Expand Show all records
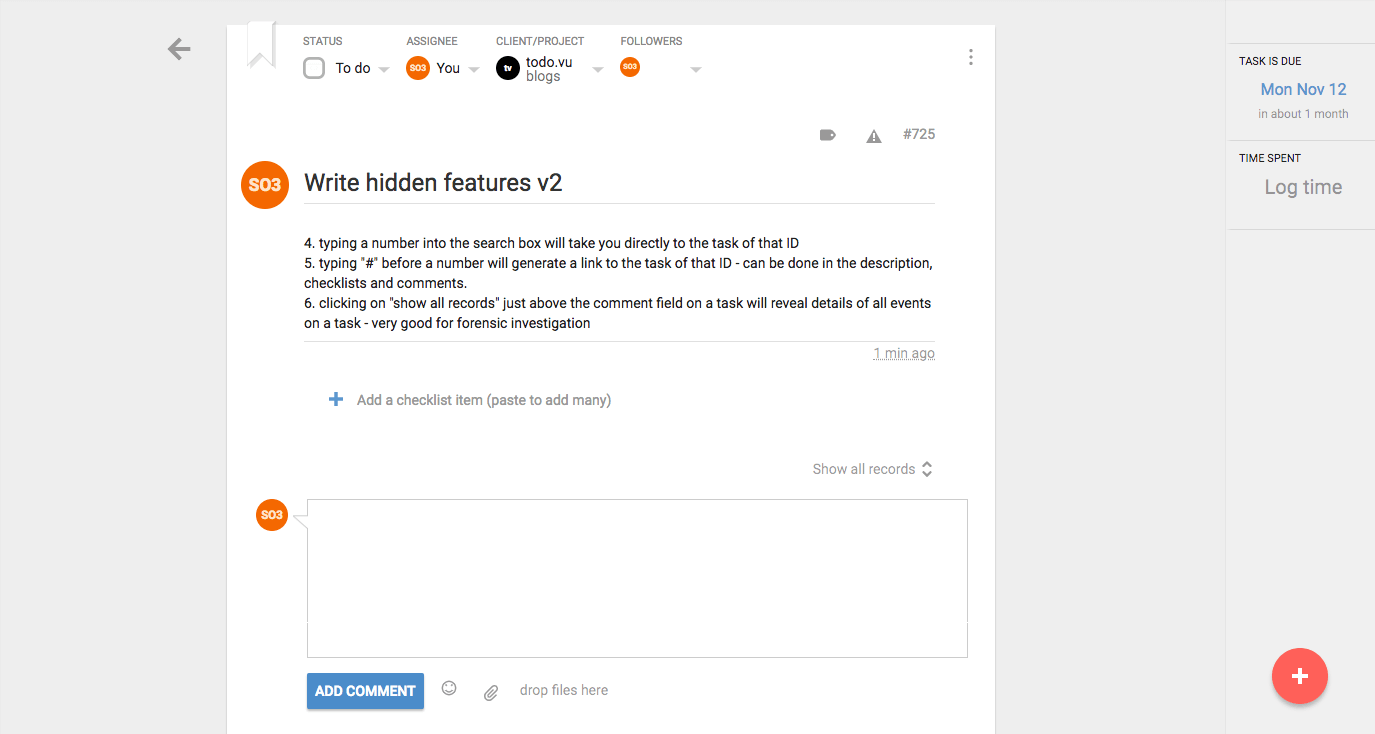1375x734 pixels. pos(873,469)
